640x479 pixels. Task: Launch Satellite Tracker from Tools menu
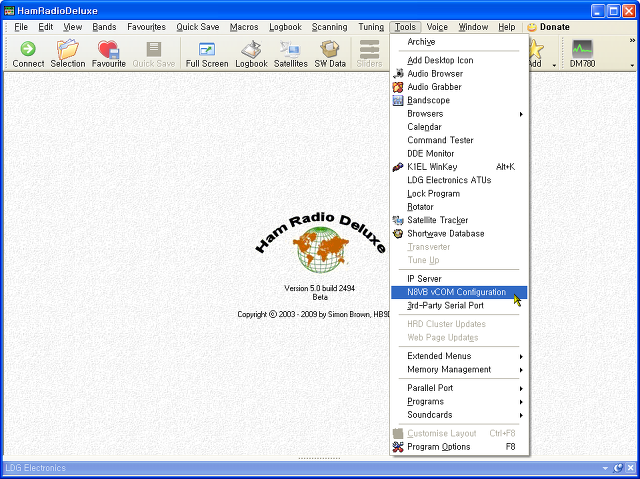(x=459, y=220)
